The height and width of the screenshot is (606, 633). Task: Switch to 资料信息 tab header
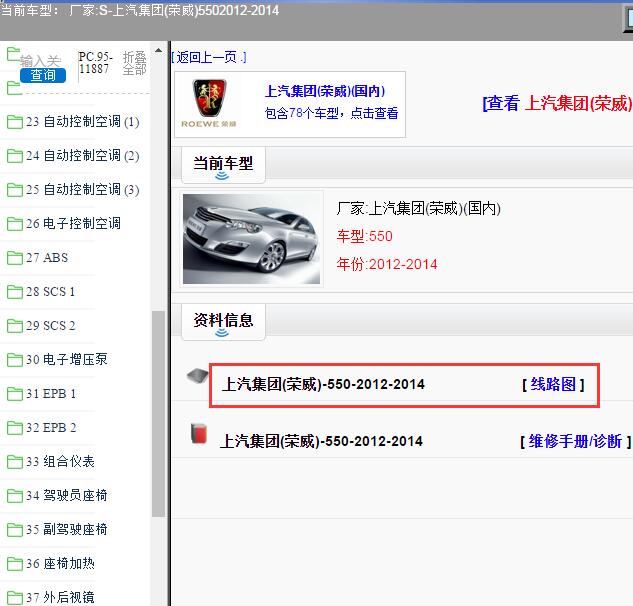tap(223, 322)
